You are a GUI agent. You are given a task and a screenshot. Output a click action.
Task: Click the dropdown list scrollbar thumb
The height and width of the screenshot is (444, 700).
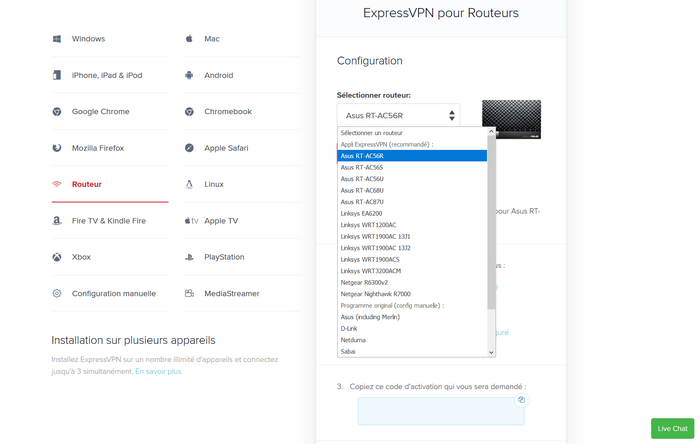coord(491,222)
